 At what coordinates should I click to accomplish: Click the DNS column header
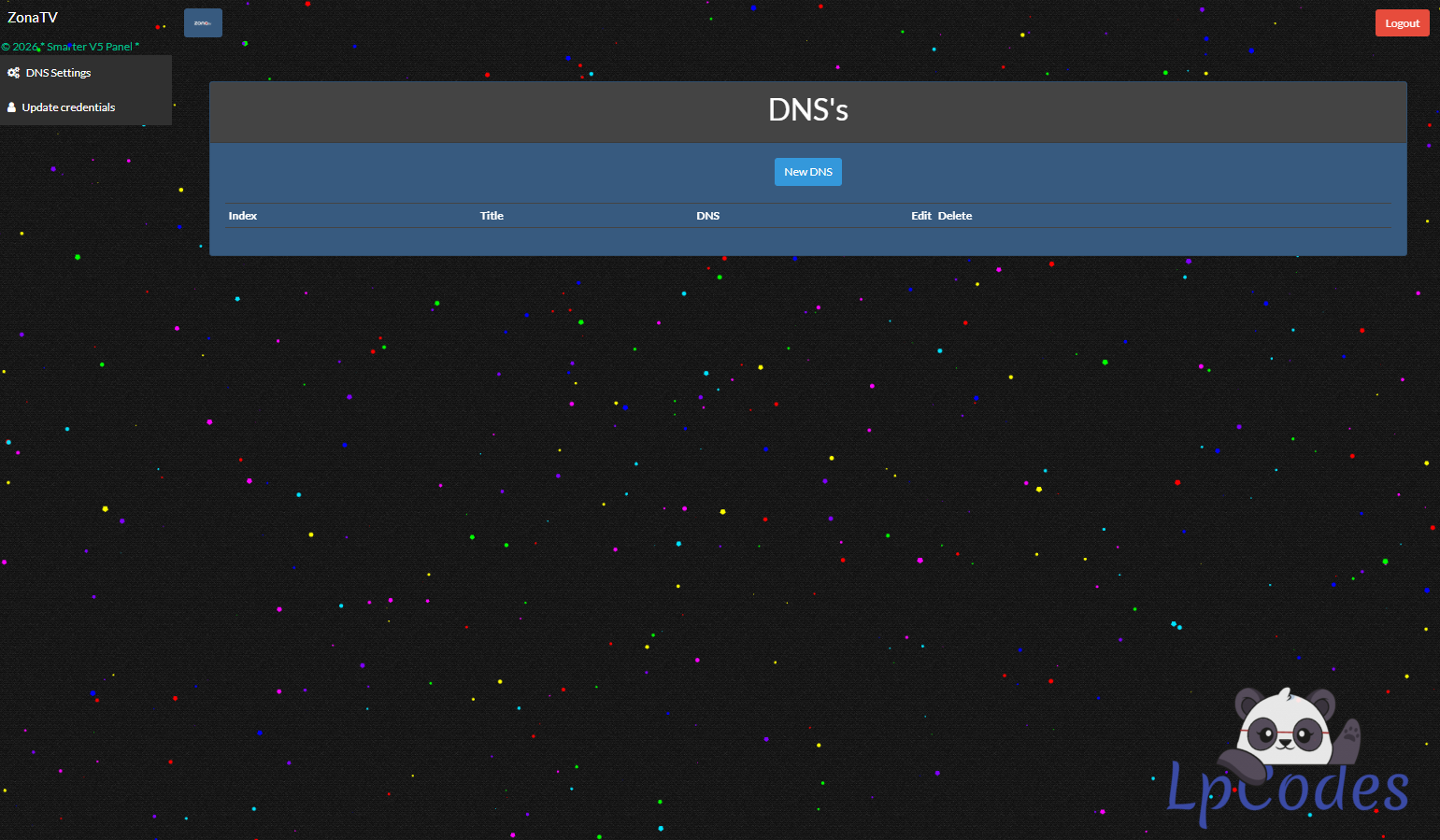708,216
